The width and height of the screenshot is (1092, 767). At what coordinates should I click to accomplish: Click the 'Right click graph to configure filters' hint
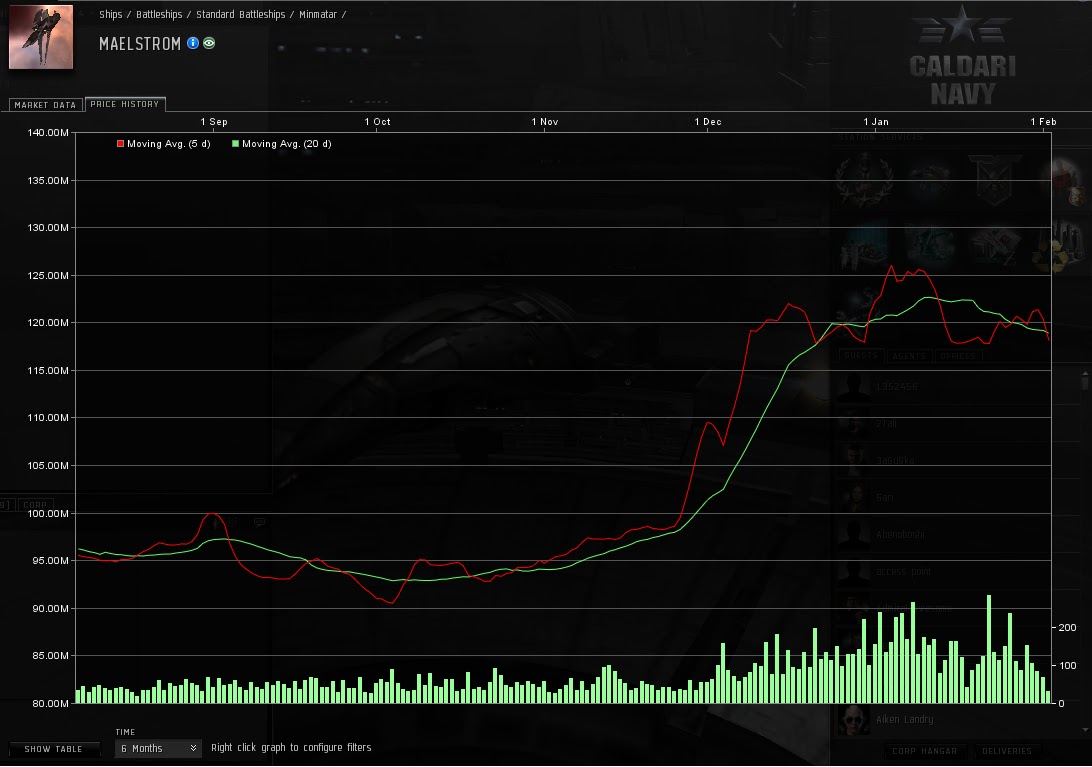(291, 747)
